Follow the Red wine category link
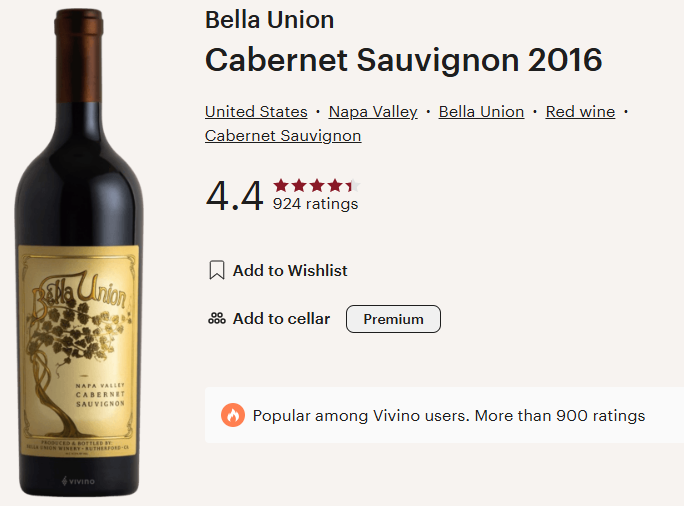Viewport: 684px width, 506px height. click(580, 112)
